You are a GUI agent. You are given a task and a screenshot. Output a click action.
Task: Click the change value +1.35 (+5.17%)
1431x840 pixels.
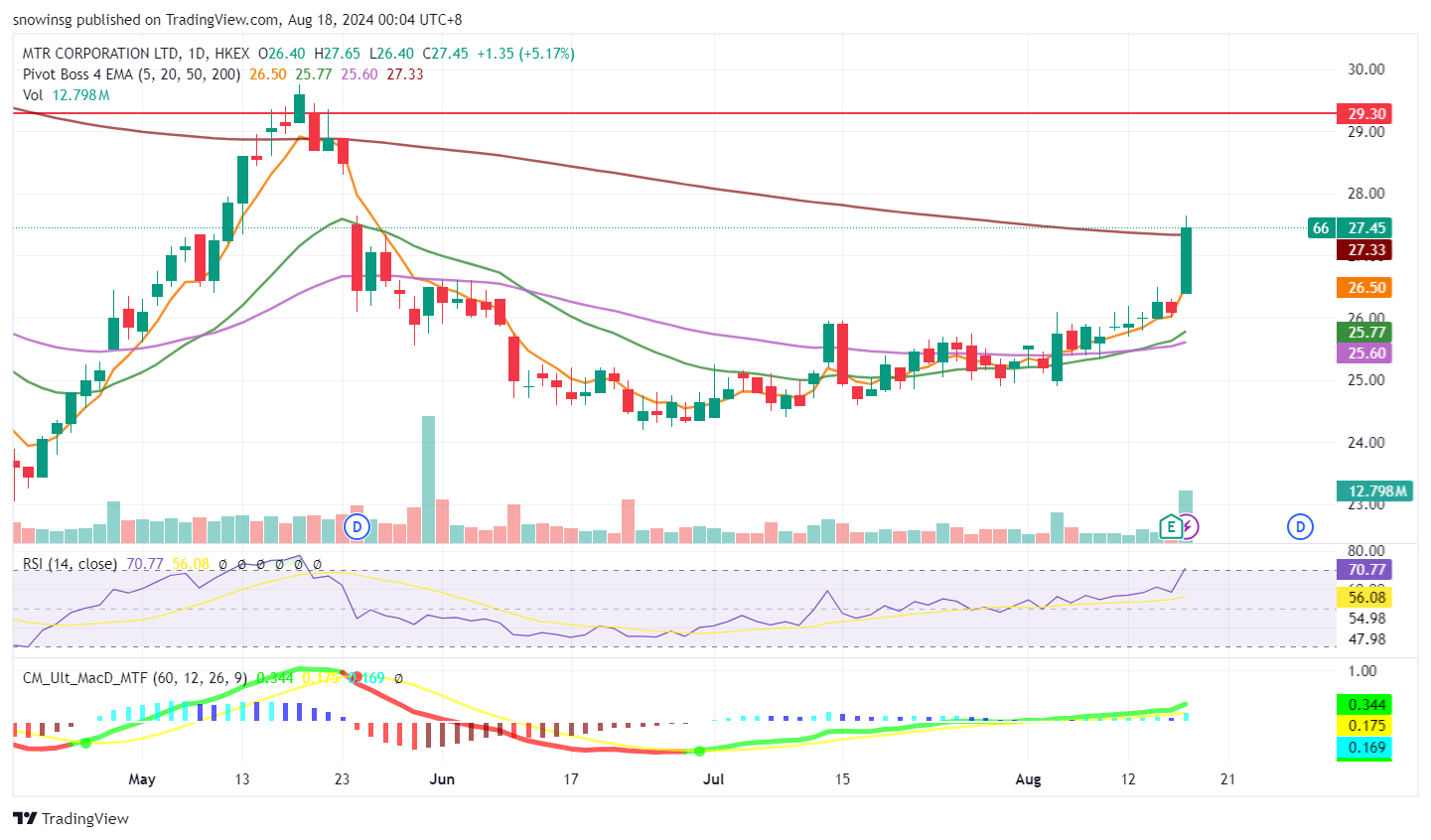(525, 54)
